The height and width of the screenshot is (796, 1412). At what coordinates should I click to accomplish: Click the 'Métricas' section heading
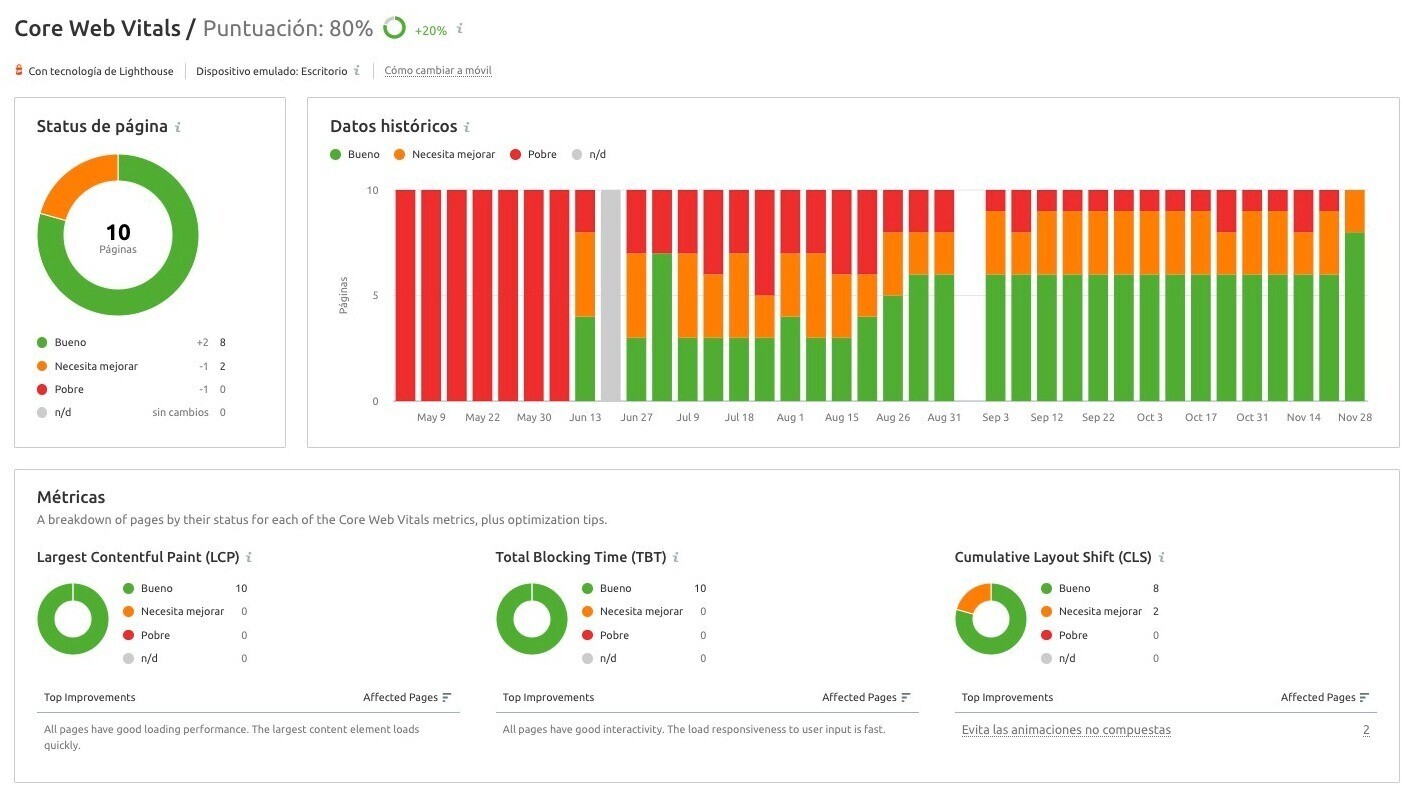pos(71,497)
